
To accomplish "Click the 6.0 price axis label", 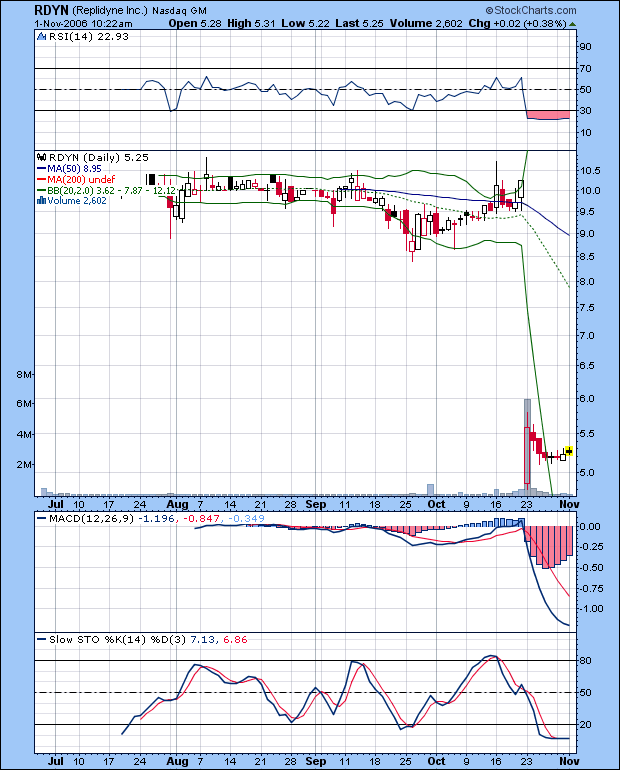I will (588, 398).
